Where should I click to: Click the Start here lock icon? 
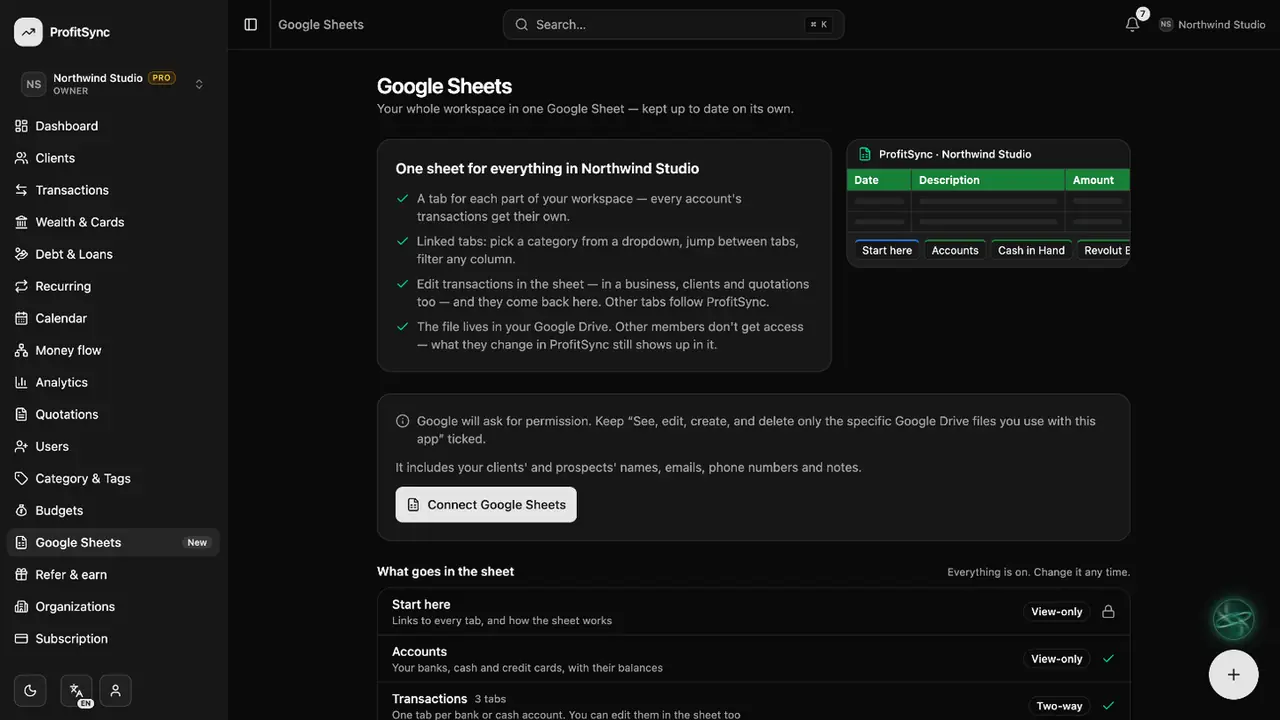coord(1108,612)
